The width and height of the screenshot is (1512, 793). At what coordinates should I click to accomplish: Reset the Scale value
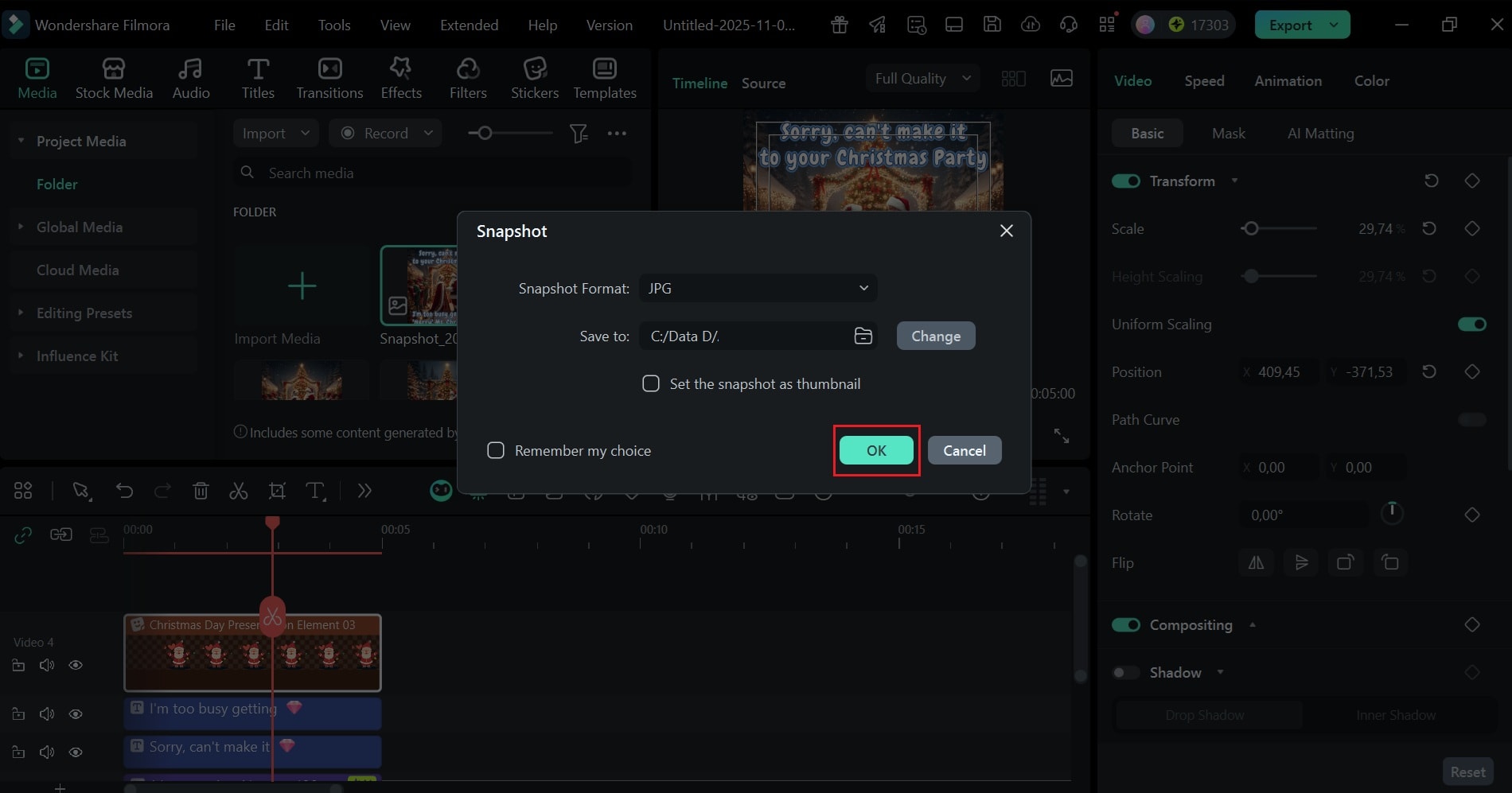1429,229
